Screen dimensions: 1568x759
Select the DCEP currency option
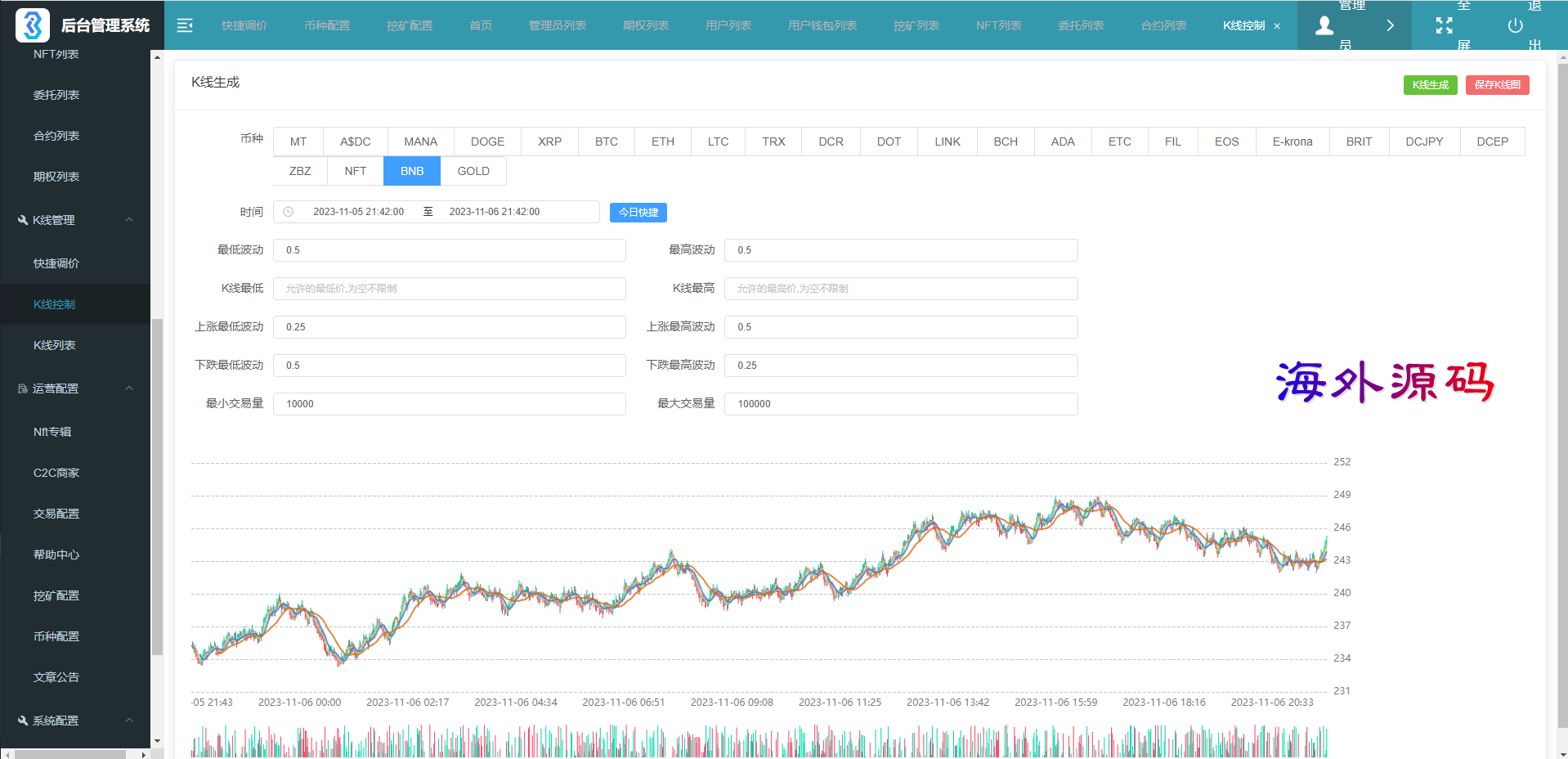coord(1493,141)
